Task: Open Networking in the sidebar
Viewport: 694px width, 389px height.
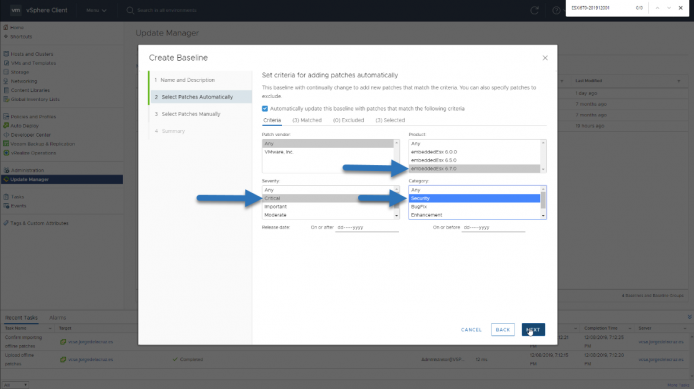Action: [23, 81]
